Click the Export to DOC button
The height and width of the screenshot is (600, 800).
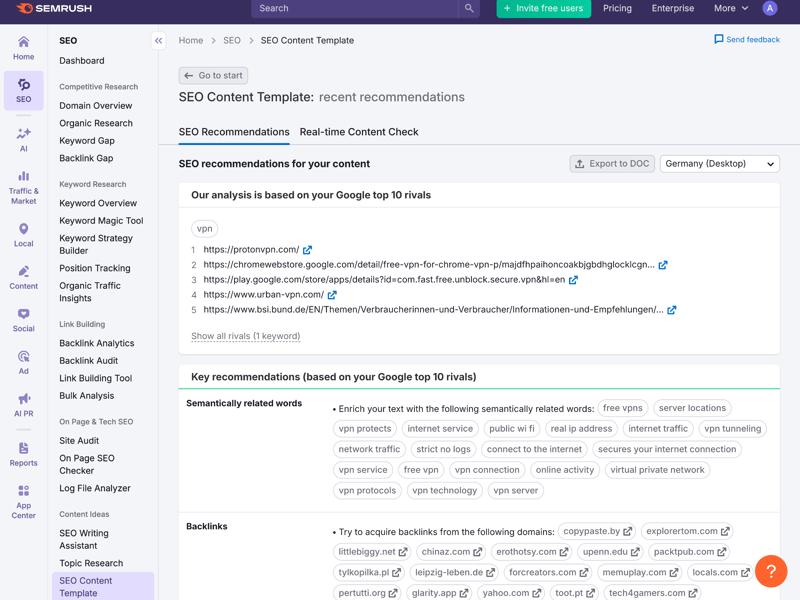[x=612, y=164]
